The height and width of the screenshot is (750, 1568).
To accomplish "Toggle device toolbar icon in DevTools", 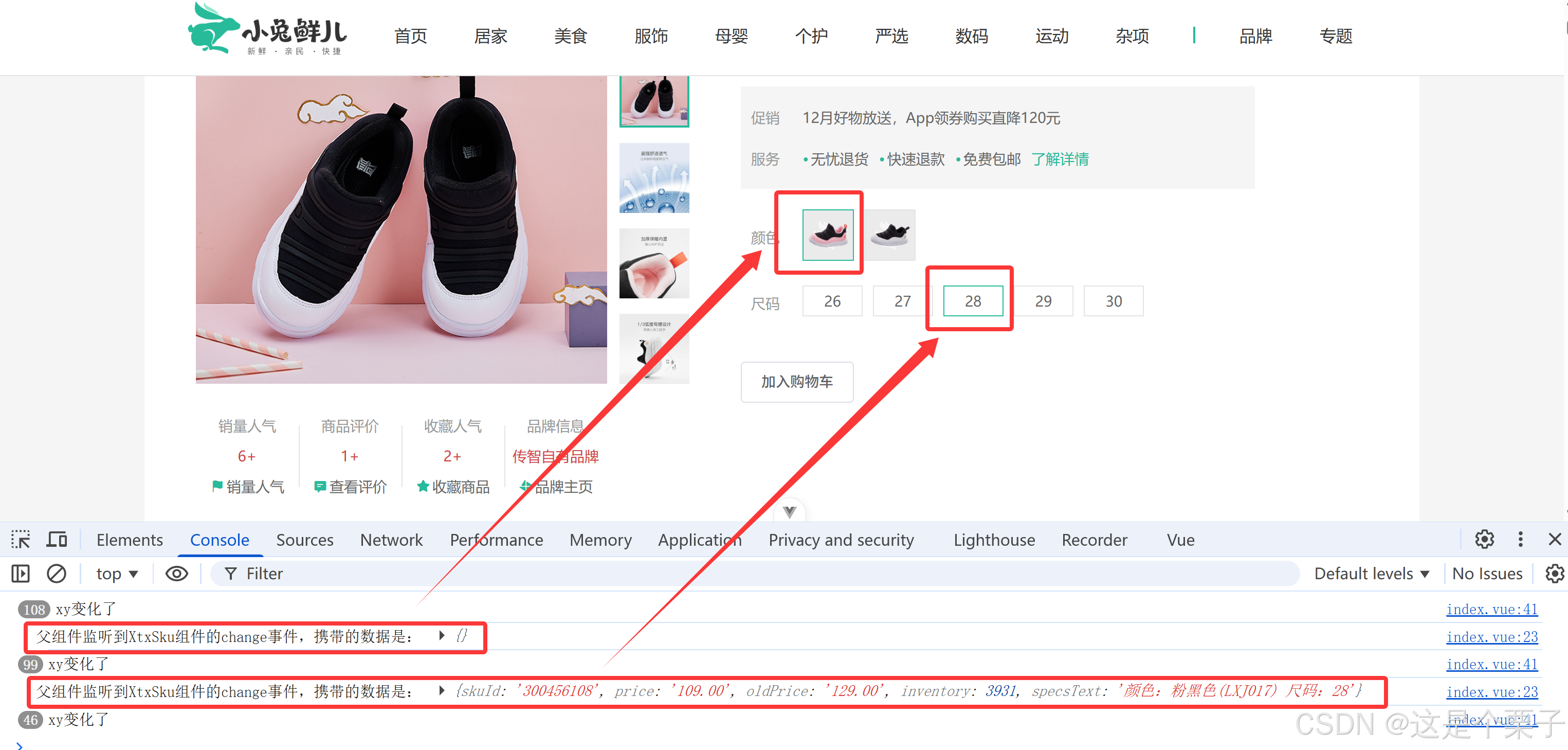I will [57, 540].
